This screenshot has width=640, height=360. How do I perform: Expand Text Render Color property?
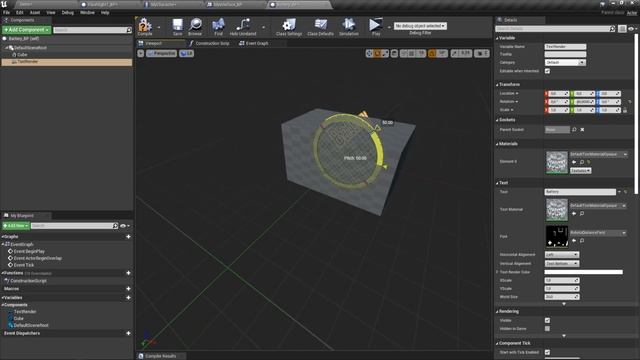[497, 272]
